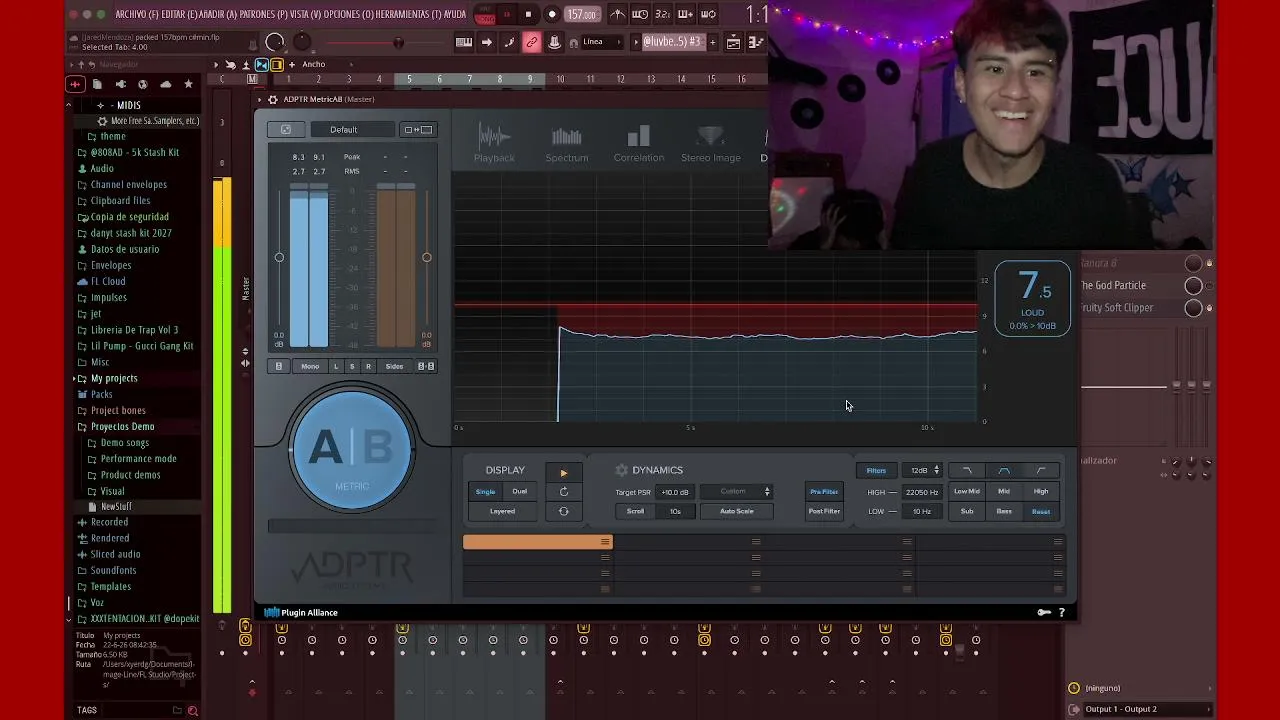Solo the R channel monitor button
The height and width of the screenshot is (720, 1280).
click(x=368, y=367)
